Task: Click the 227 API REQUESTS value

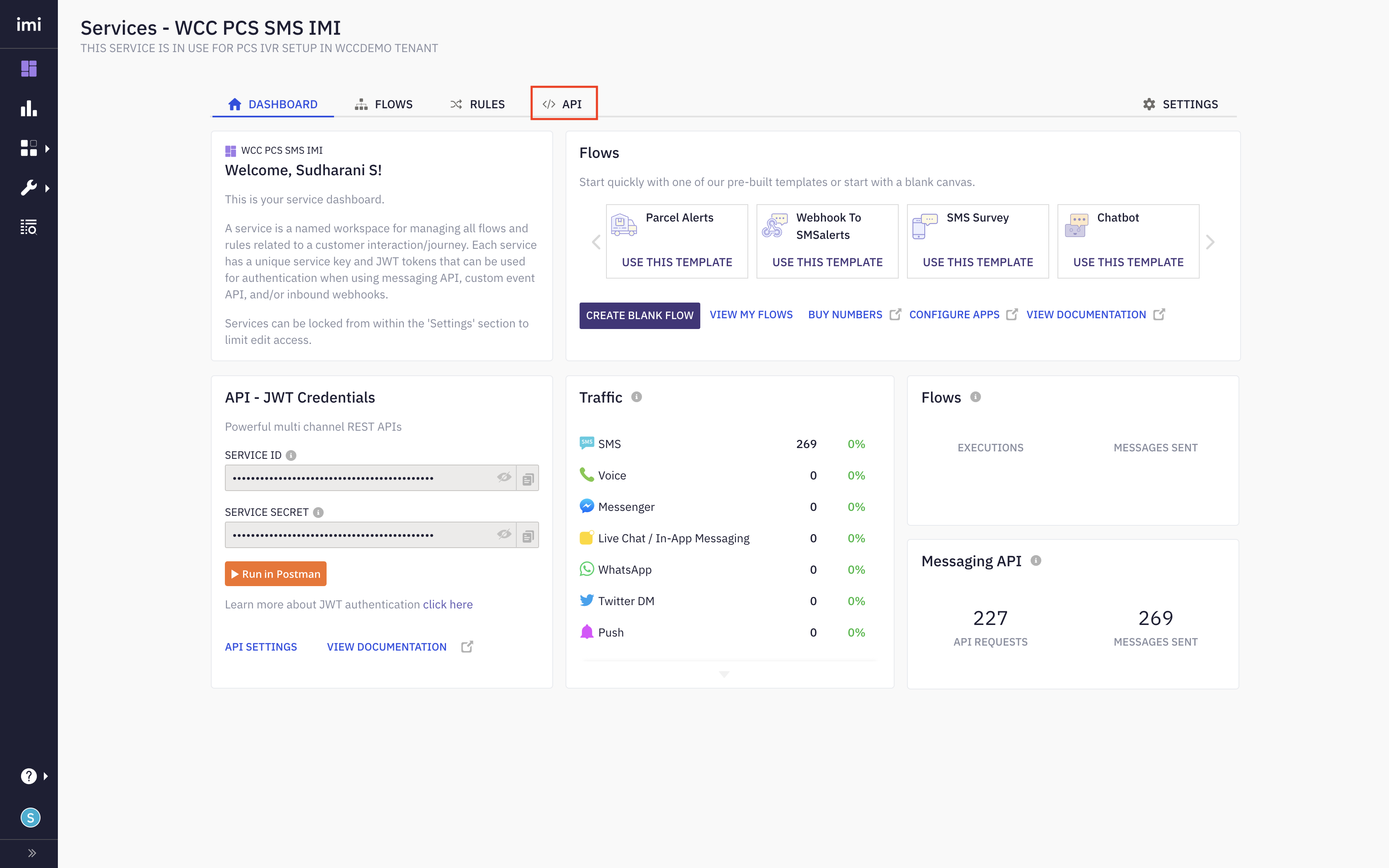Action: (x=990, y=618)
